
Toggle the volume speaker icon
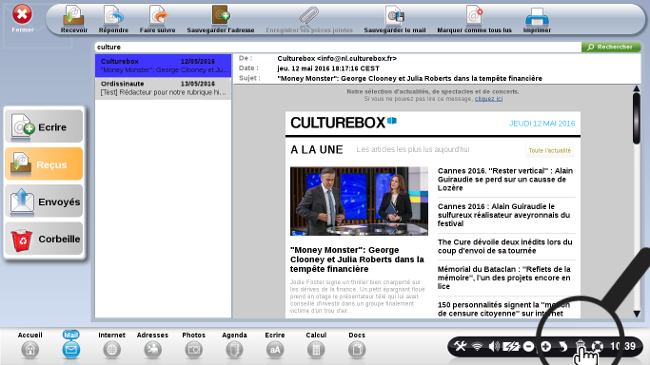[493, 346]
